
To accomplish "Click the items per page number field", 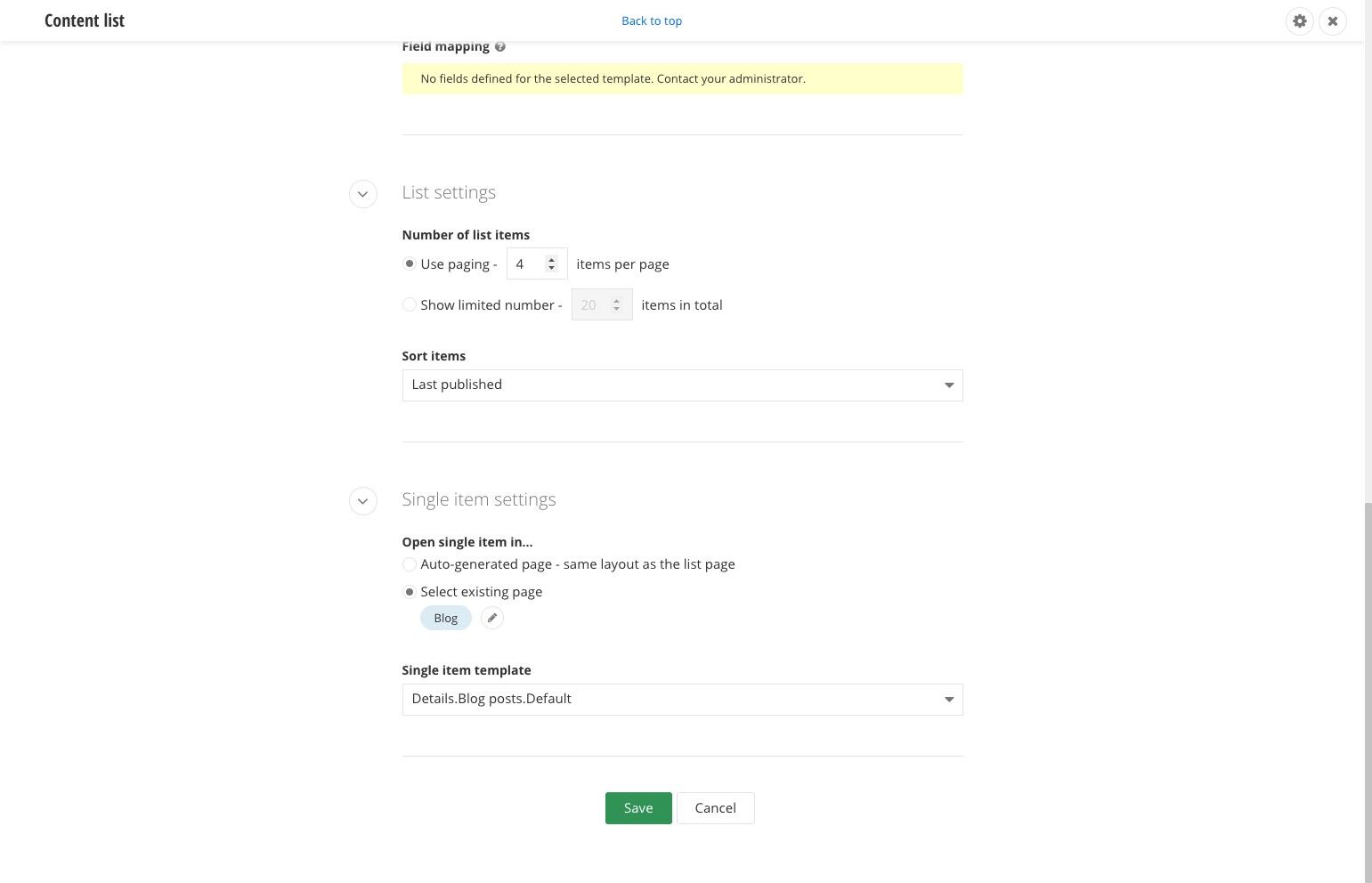I will [537, 264].
